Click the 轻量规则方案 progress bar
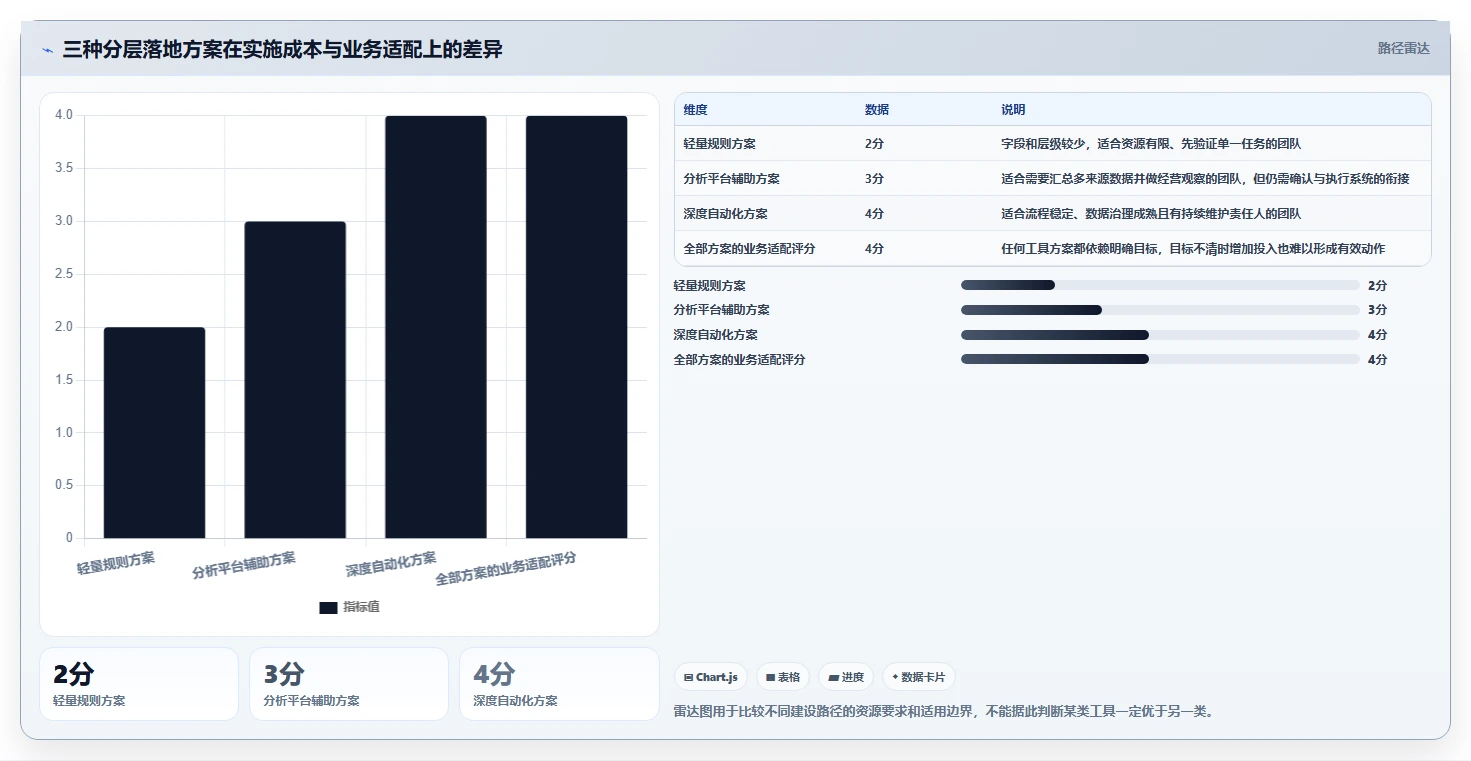The height and width of the screenshot is (761, 1471). tap(1160, 285)
